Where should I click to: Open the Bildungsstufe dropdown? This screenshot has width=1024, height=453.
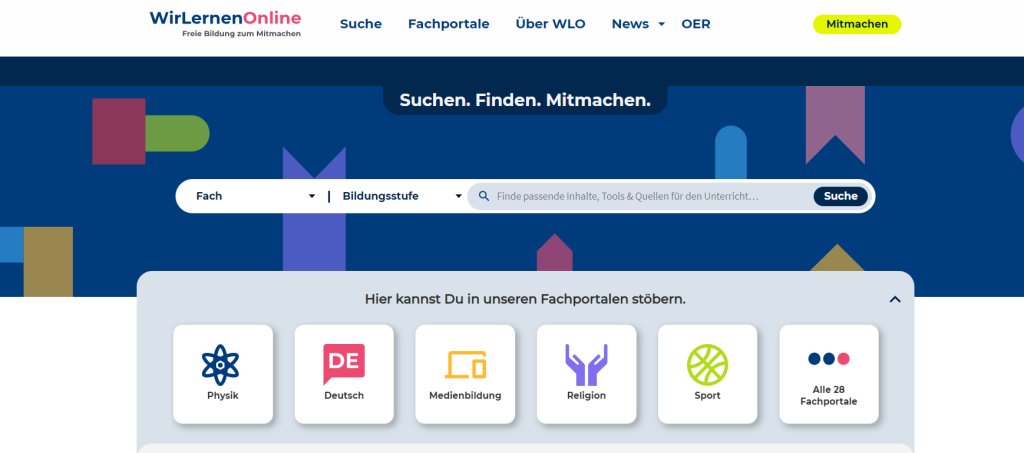pyautogui.click(x=401, y=196)
